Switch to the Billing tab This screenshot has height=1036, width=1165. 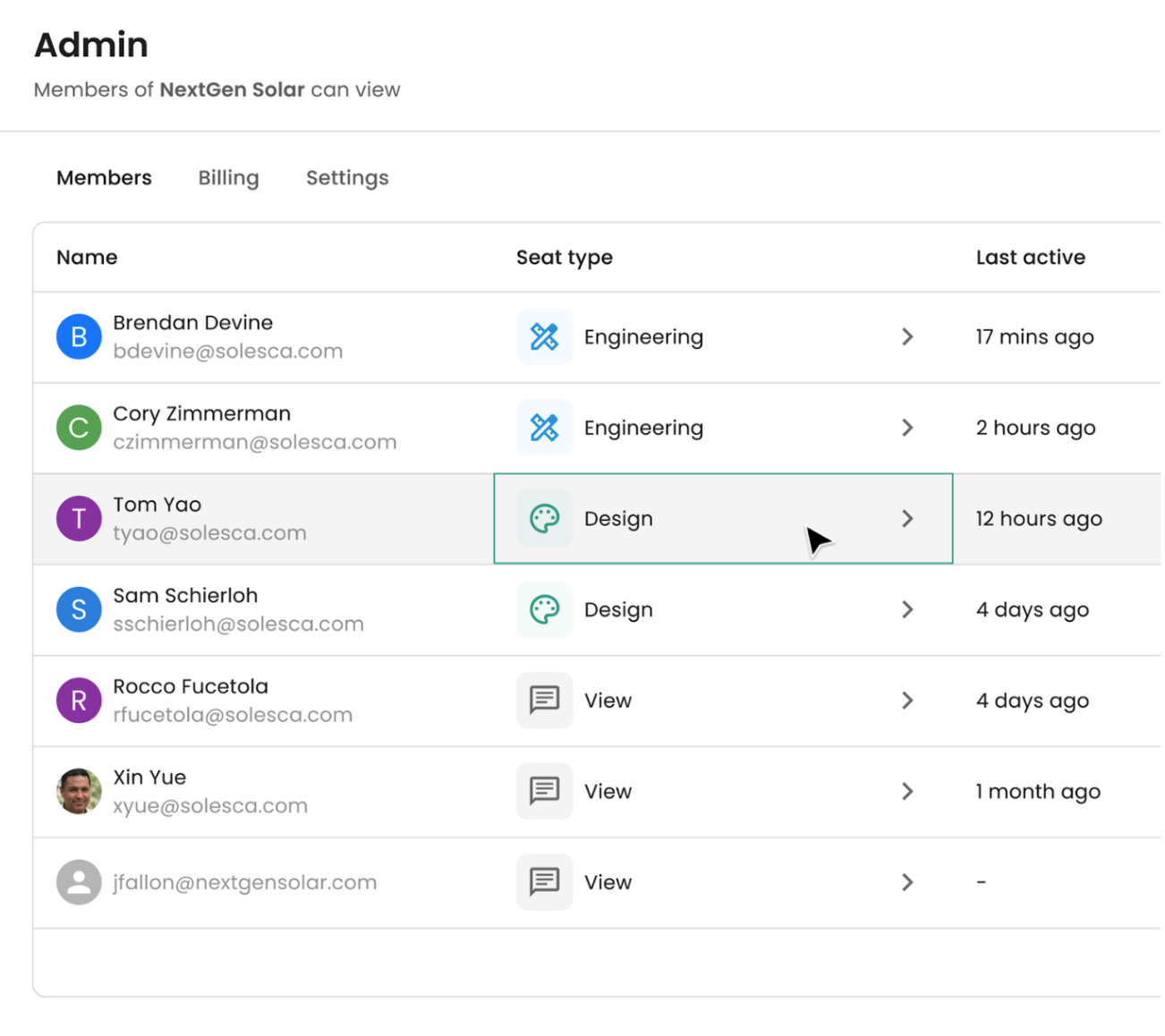click(x=228, y=178)
